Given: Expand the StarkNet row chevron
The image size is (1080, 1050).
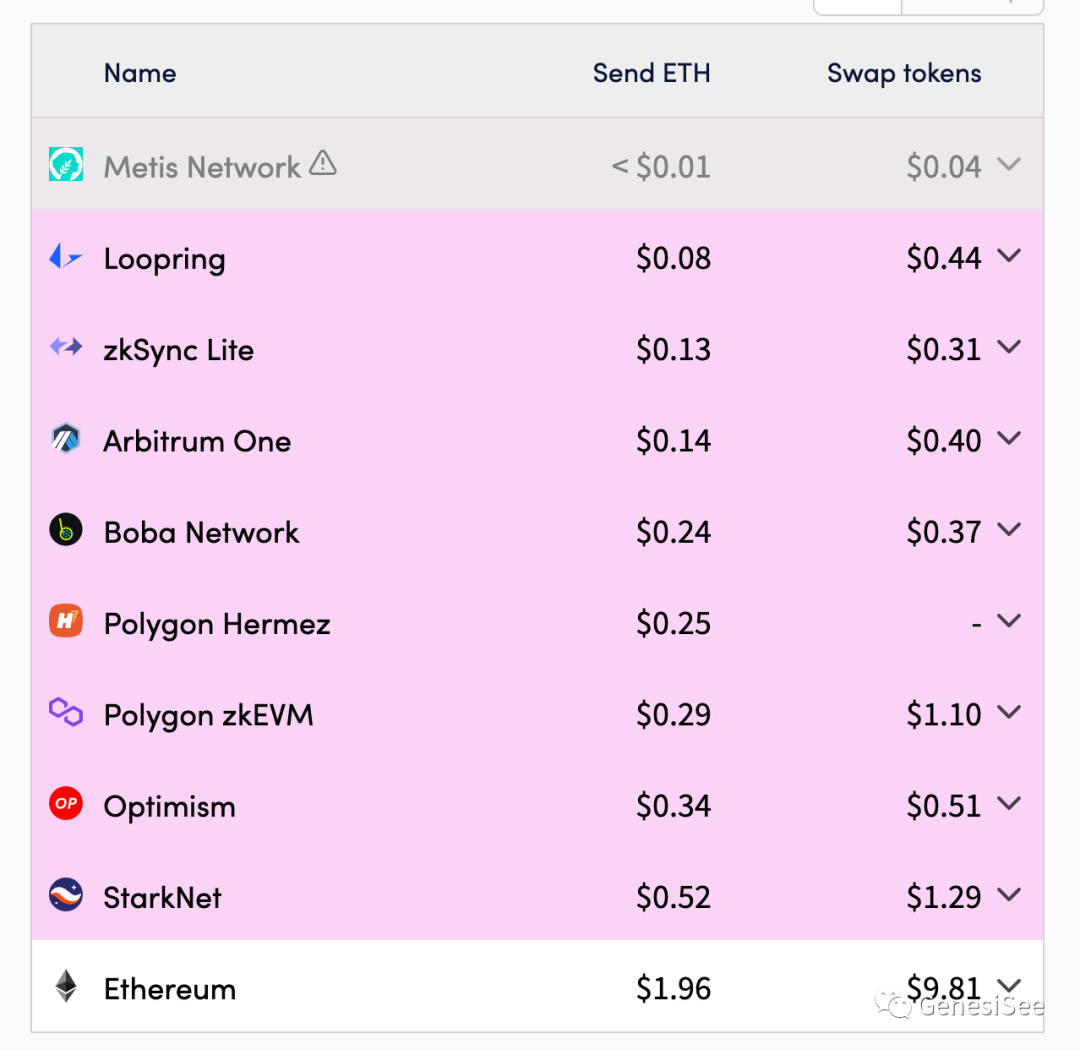Looking at the screenshot, I should coord(1009,895).
